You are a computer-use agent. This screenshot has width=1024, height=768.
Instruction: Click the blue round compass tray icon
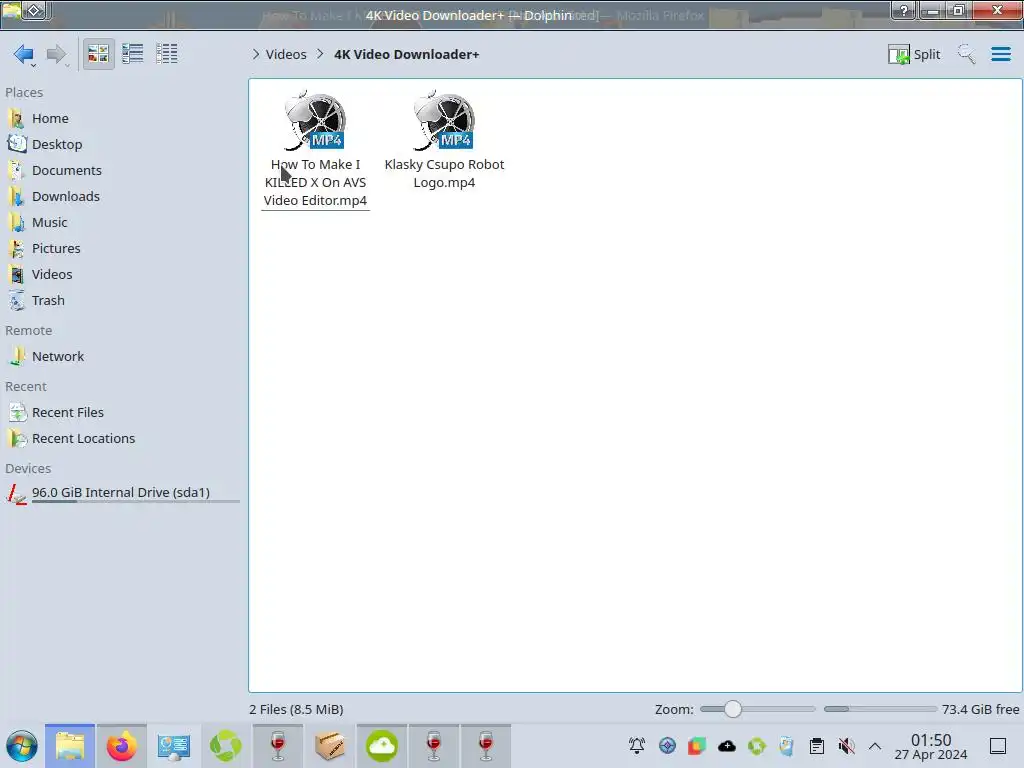(667, 746)
